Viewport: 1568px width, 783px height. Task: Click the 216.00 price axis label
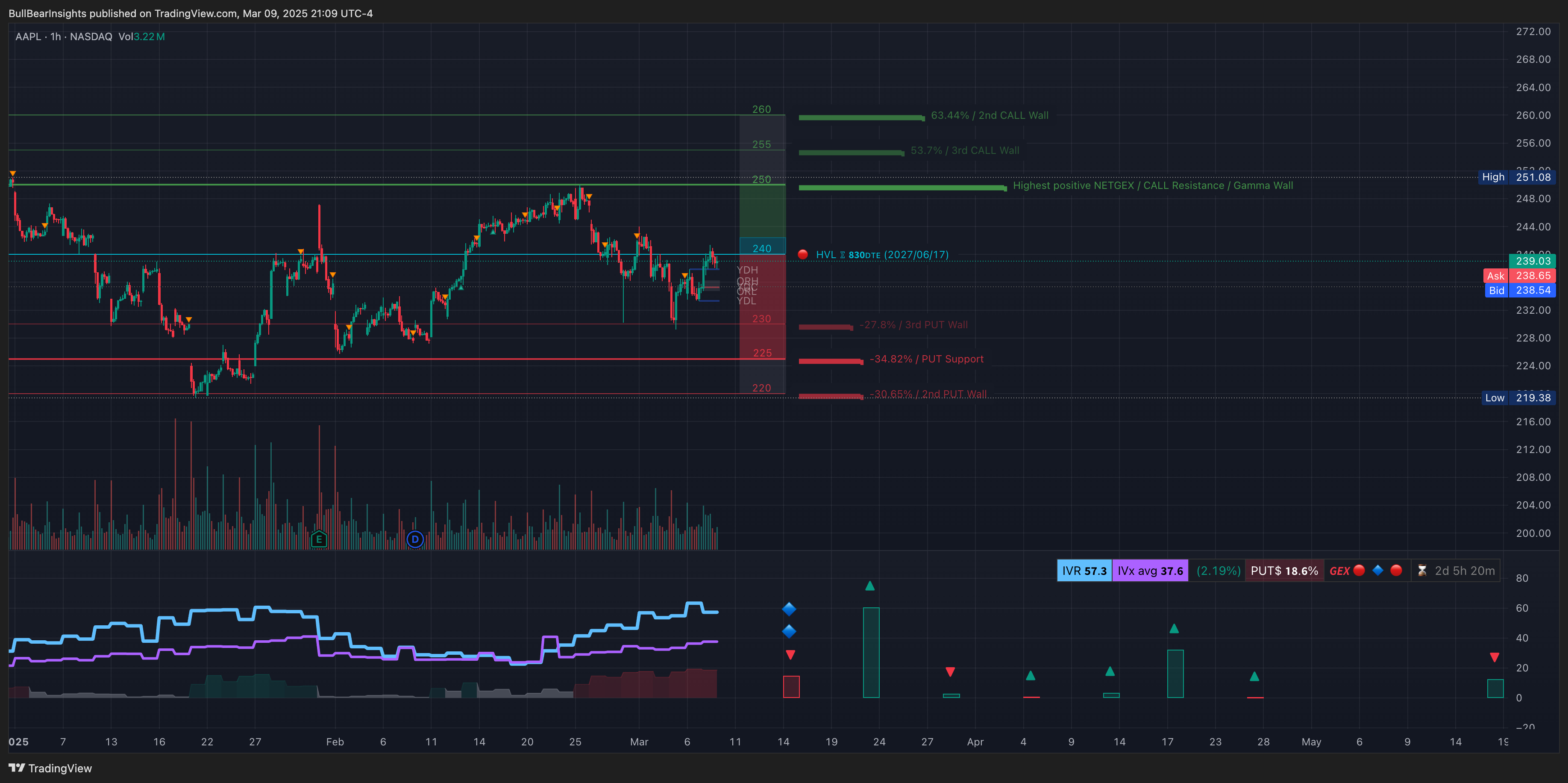coord(1533,421)
